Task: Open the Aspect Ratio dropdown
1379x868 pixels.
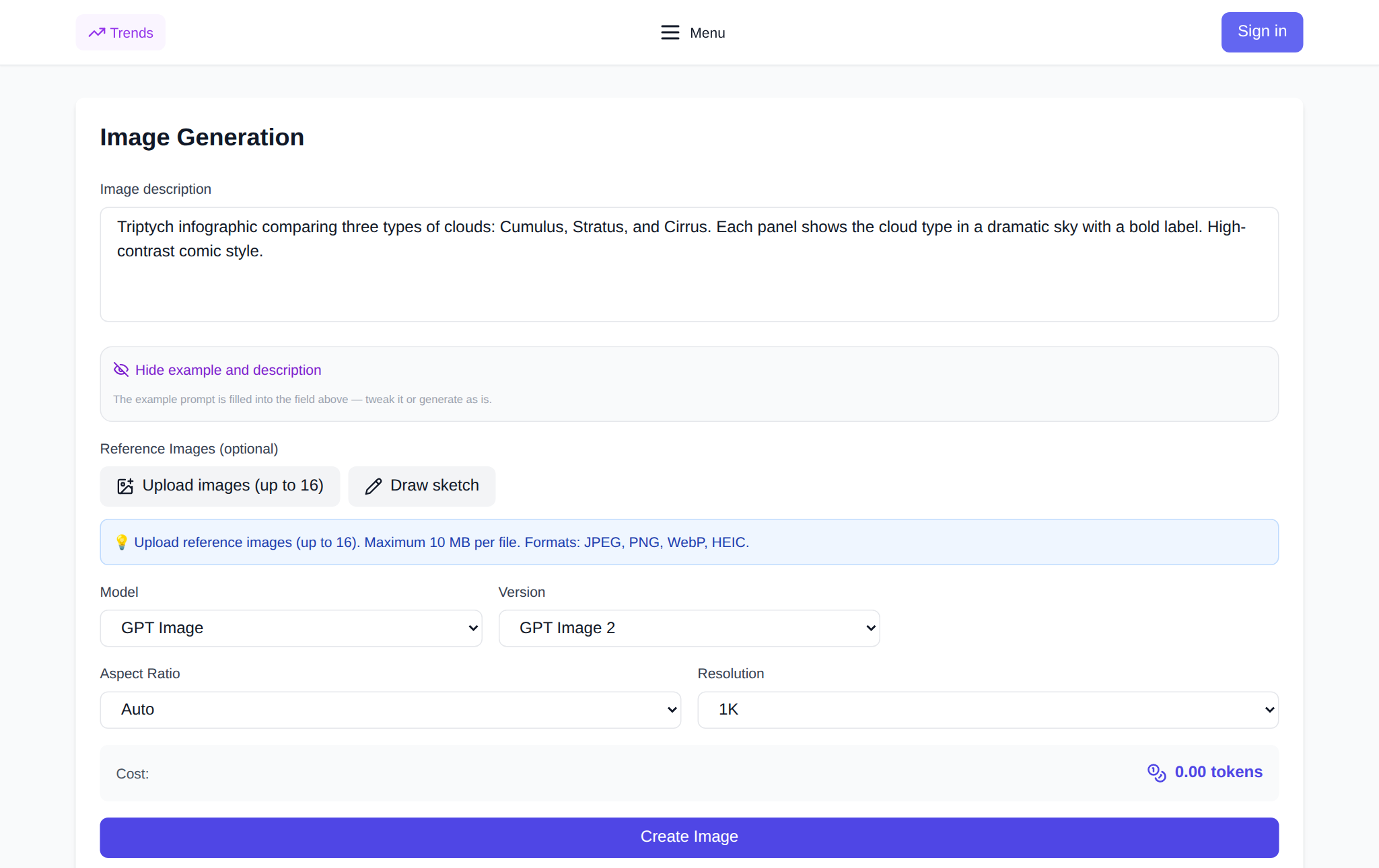Action: point(390,709)
